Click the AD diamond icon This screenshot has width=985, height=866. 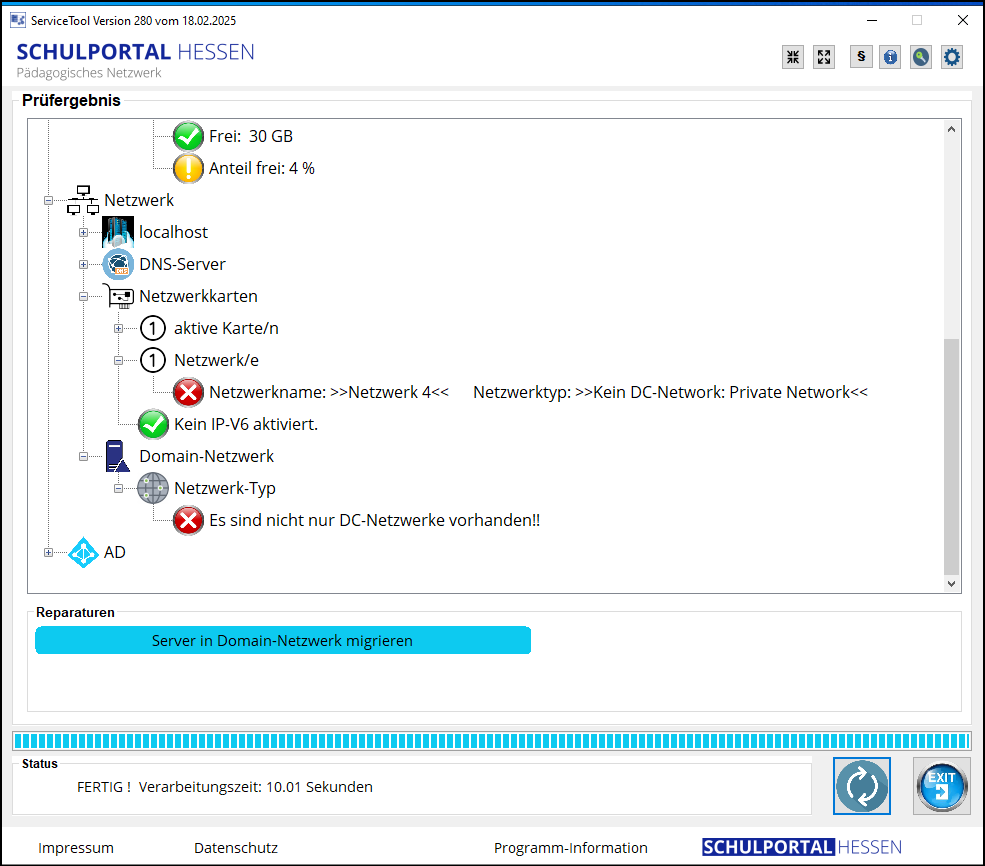[83, 553]
